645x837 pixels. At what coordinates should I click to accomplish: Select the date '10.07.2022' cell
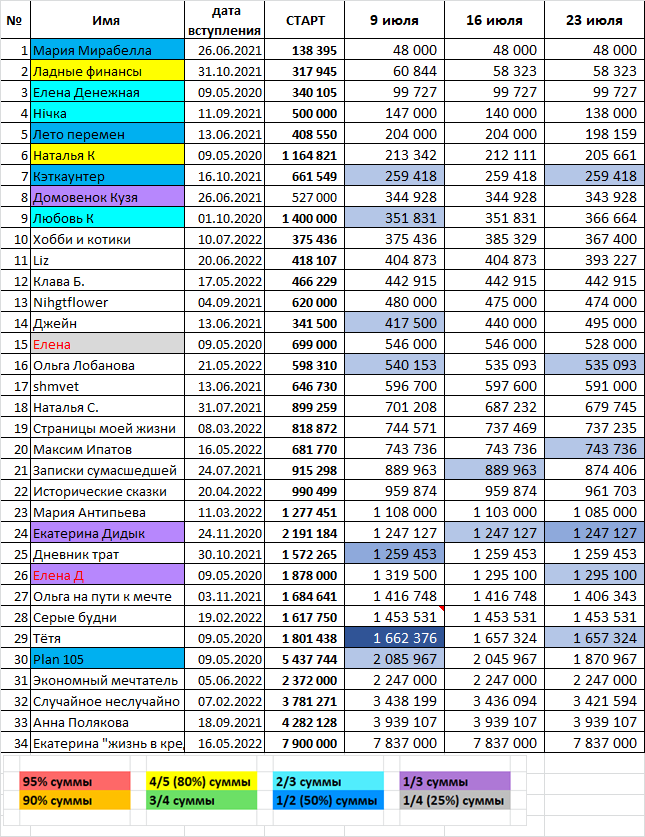224,239
